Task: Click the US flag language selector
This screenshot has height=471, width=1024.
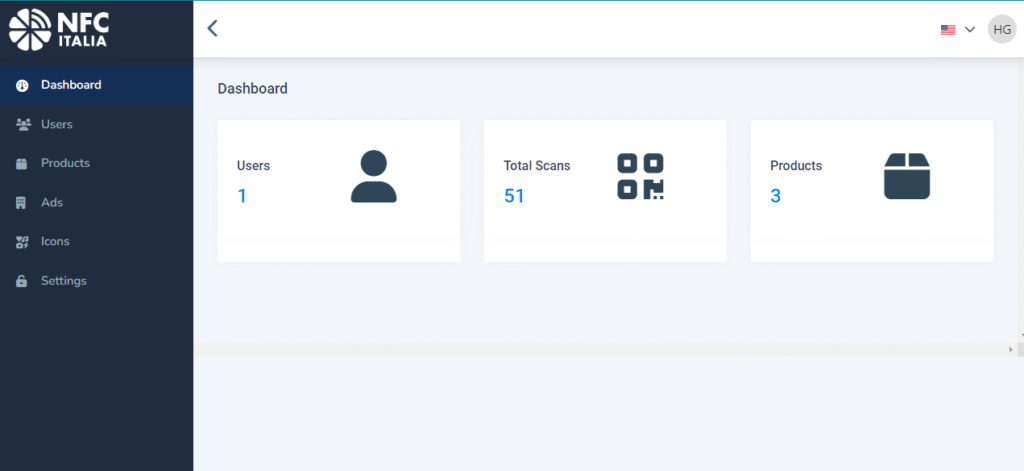Action: click(948, 30)
